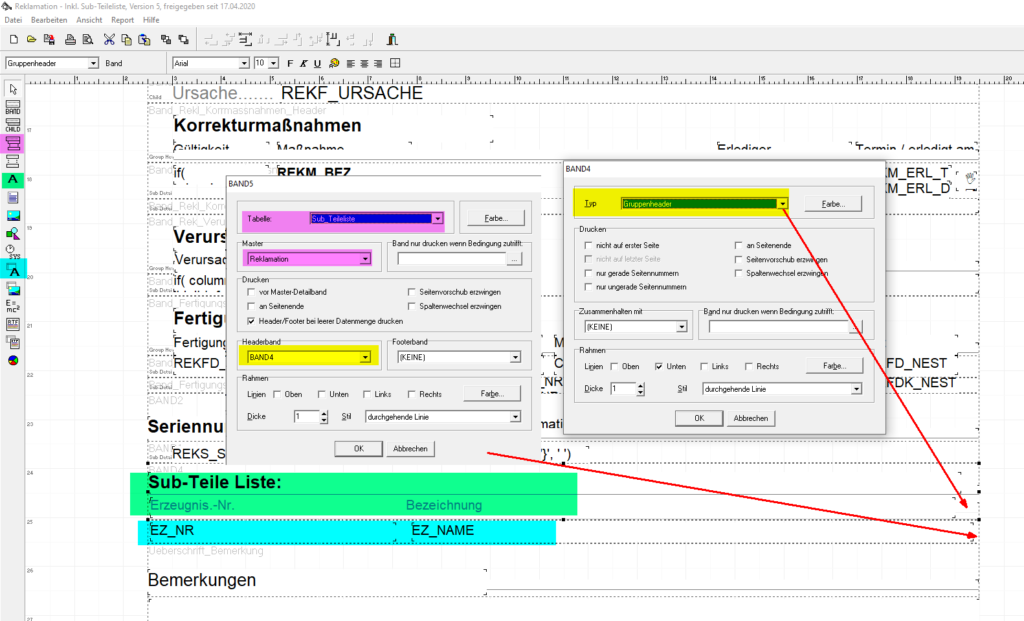The image size is (1024, 621).
Task: Open the Typ dropdown Gruppenheader in BAND4
Action: coord(782,204)
